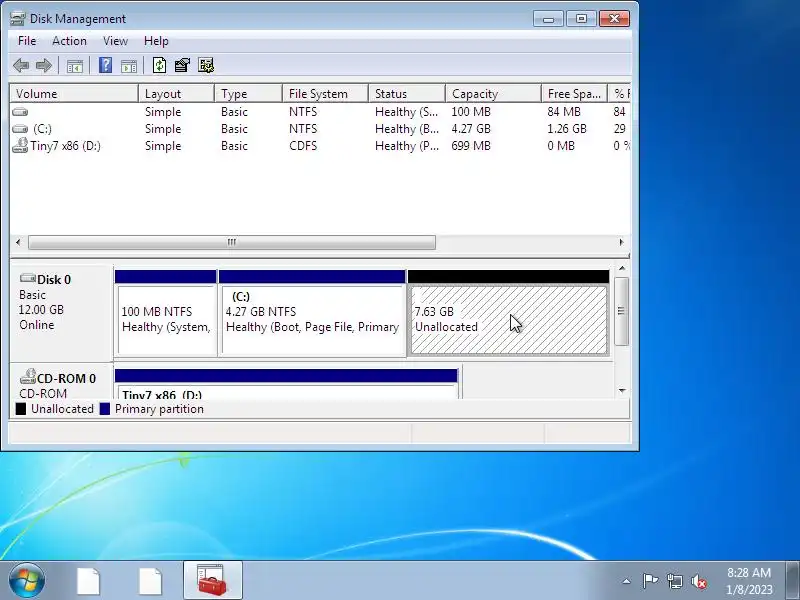Click the horizontal scrollbar left arrow
Viewport: 800px width, 600px height.
coord(18,242)
